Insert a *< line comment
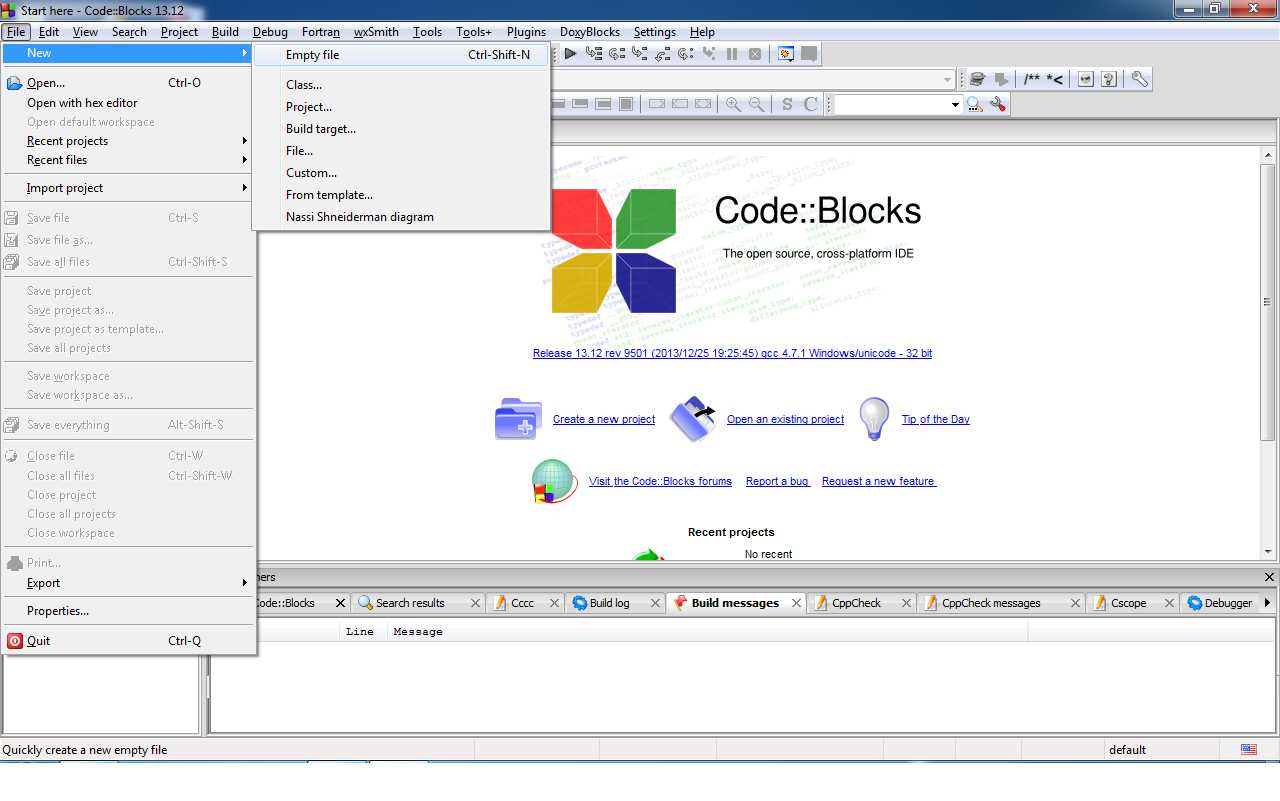The image size is (1280, 801). (1055, 79)
